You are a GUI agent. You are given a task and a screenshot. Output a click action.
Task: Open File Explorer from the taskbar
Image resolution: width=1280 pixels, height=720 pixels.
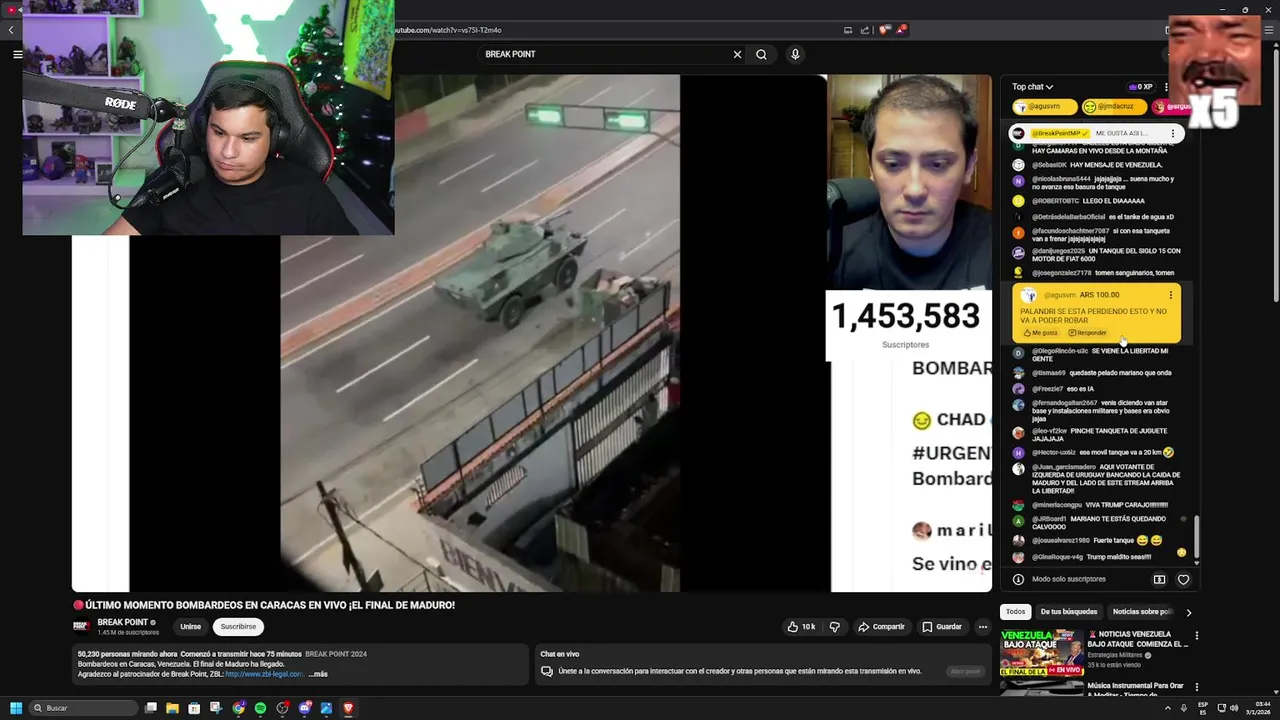172,708
